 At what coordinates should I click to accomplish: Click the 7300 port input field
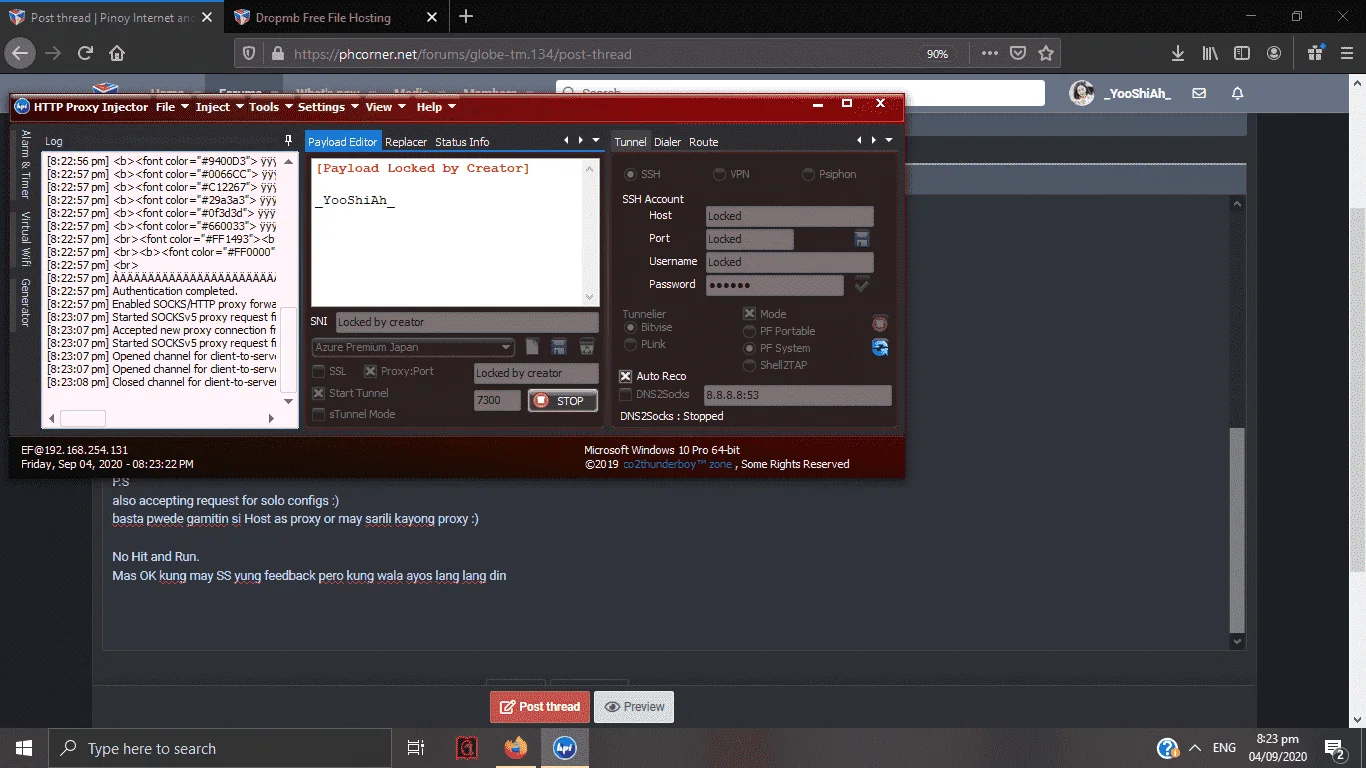(x=497, y=400)
